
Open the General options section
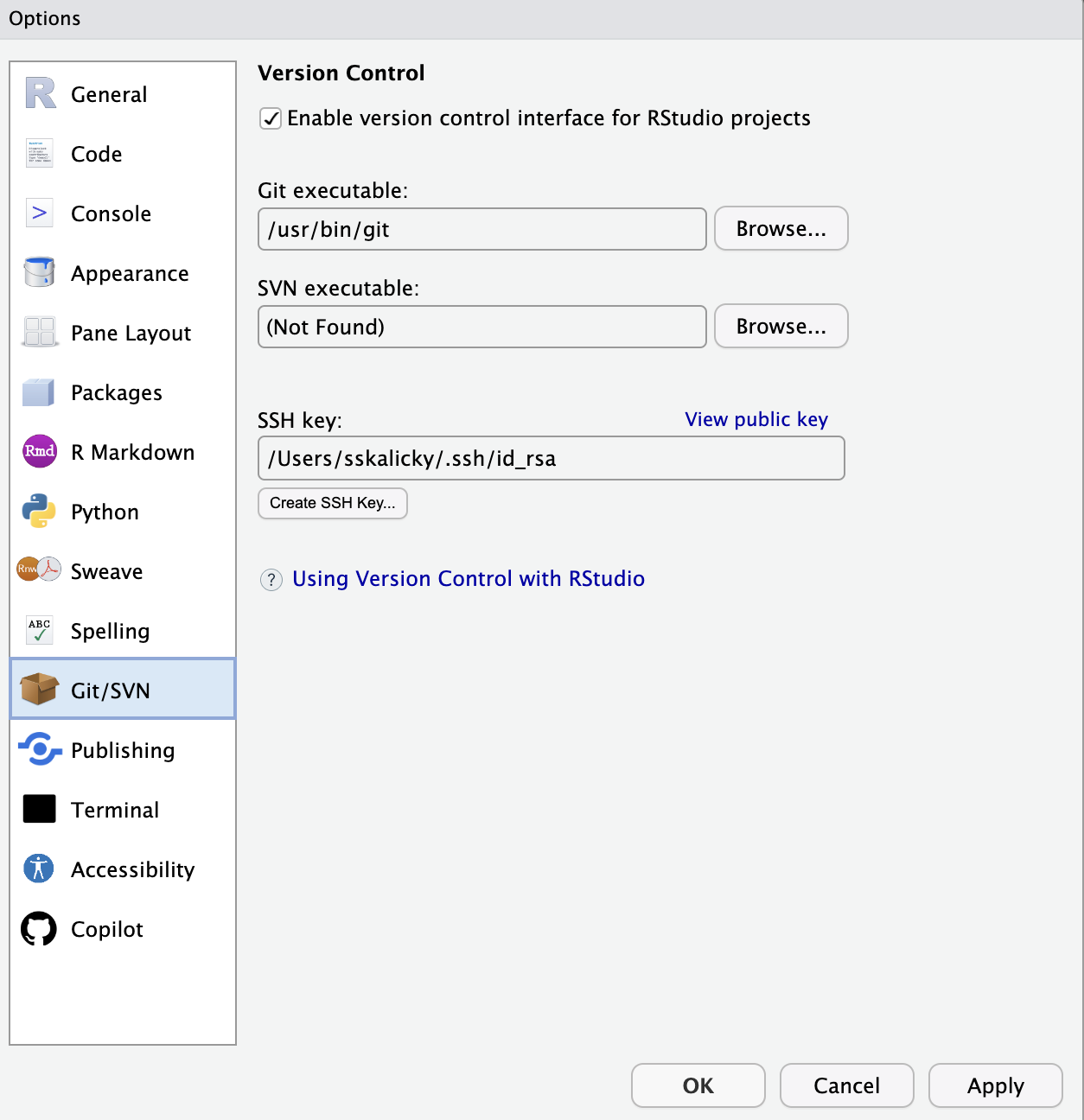[x=109, y=94]
